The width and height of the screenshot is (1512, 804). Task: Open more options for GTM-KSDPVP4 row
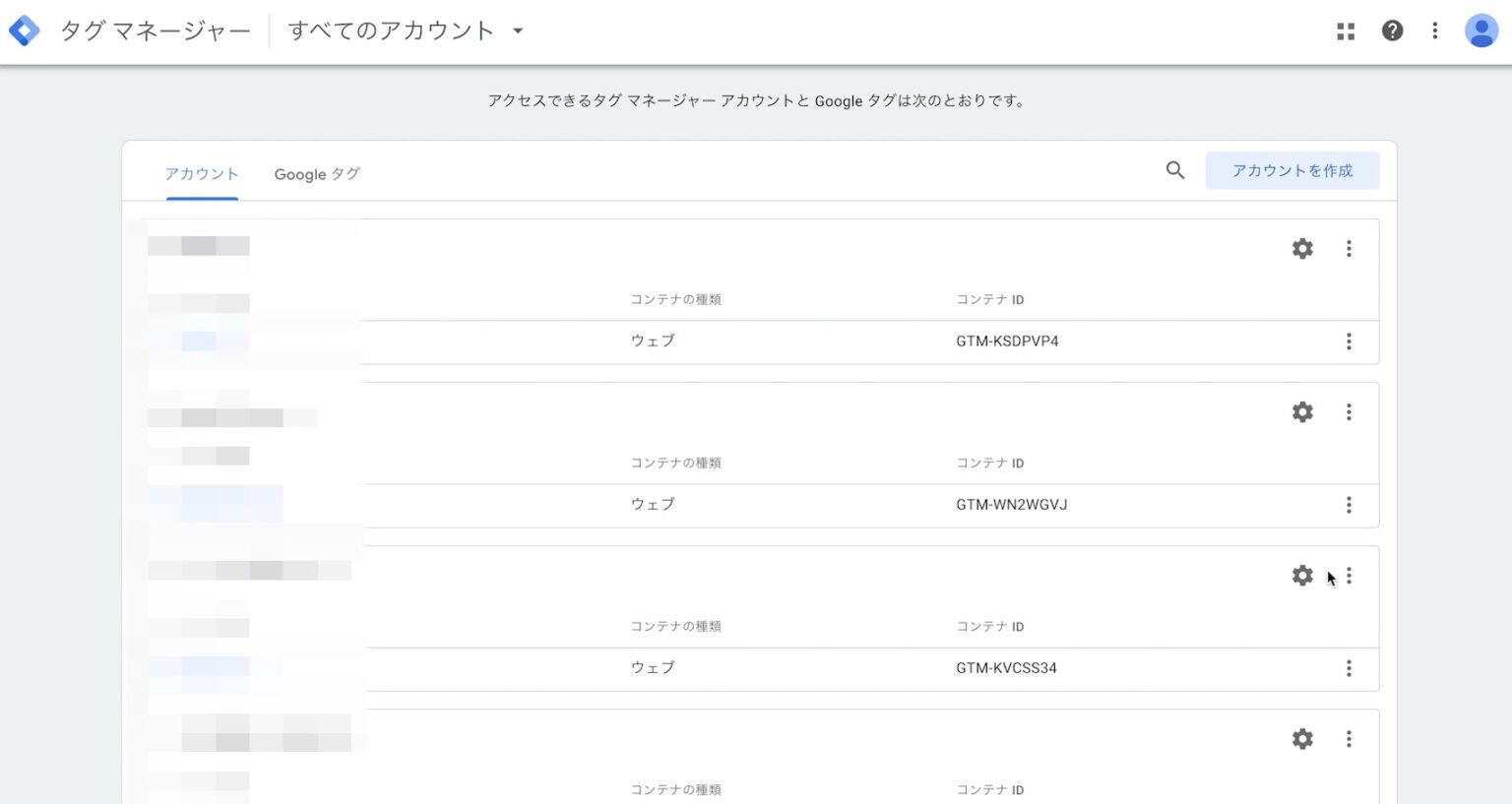[x=1349, y=341]
